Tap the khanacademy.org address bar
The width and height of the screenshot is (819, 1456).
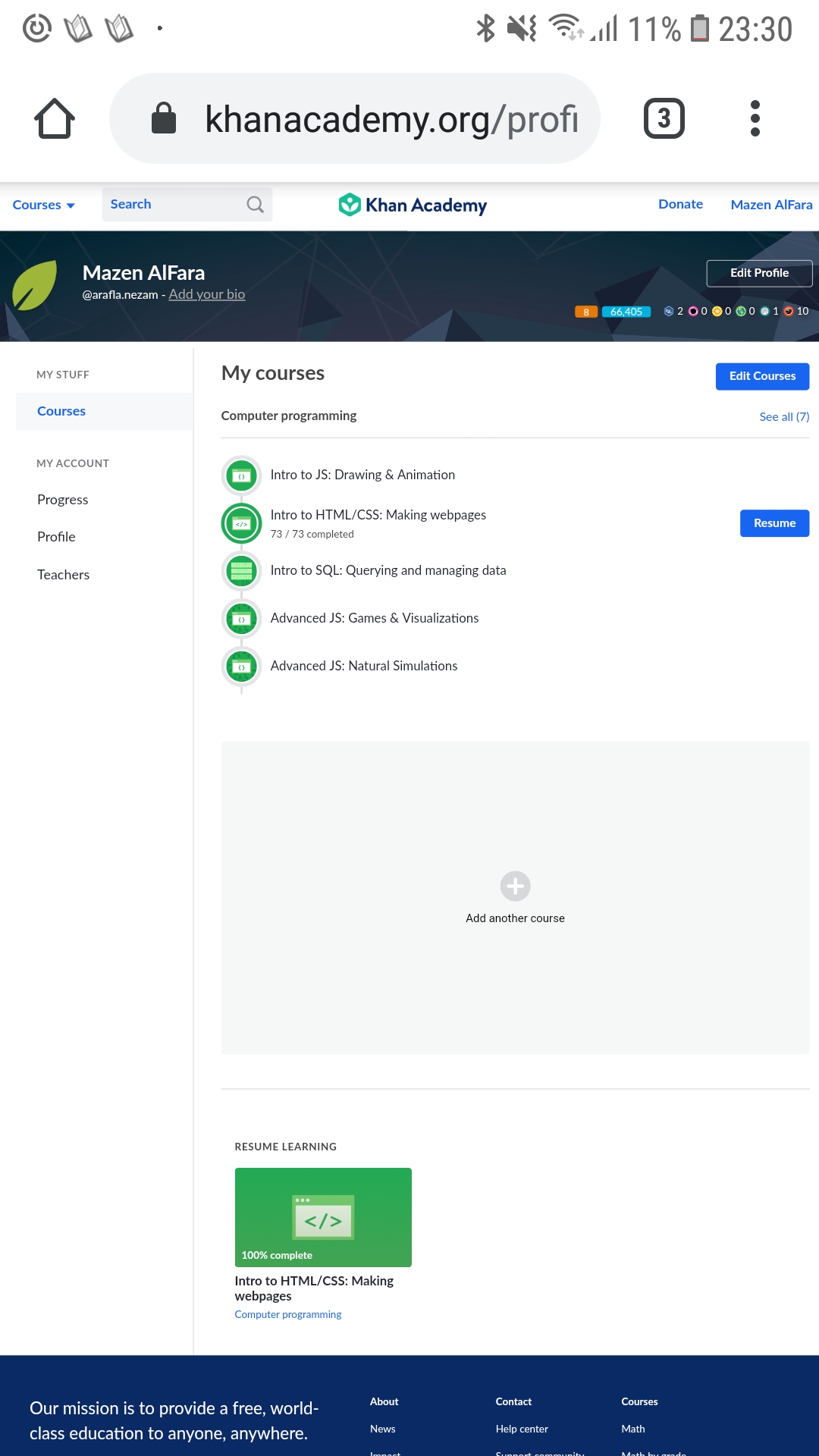coord(355,118)
